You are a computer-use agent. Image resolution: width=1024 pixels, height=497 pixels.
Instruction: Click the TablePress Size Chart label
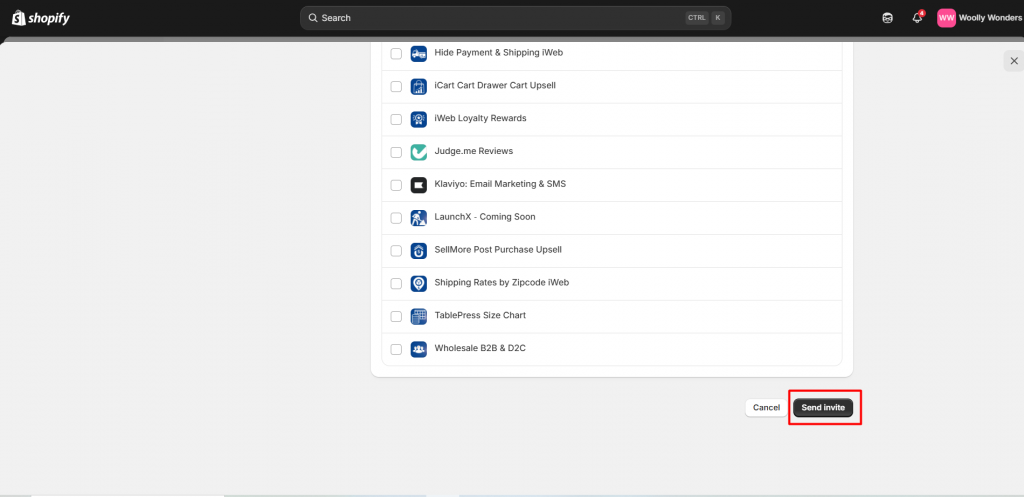tap(480, 315)
